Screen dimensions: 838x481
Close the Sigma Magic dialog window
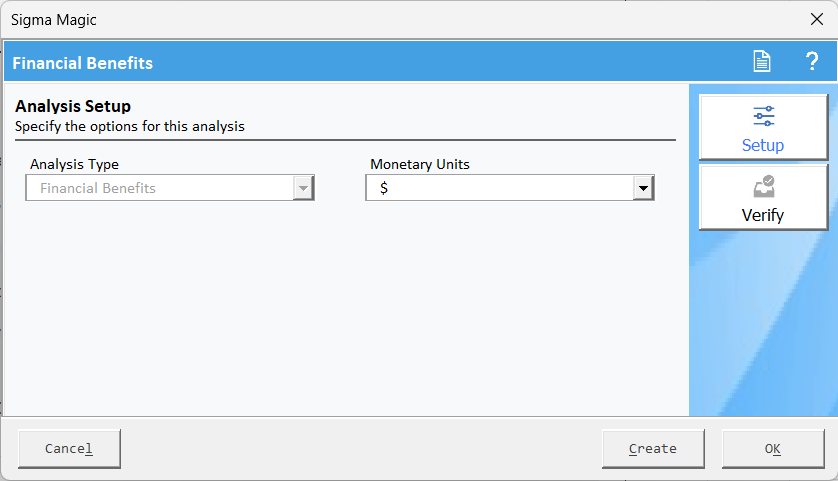coord(815,19)
